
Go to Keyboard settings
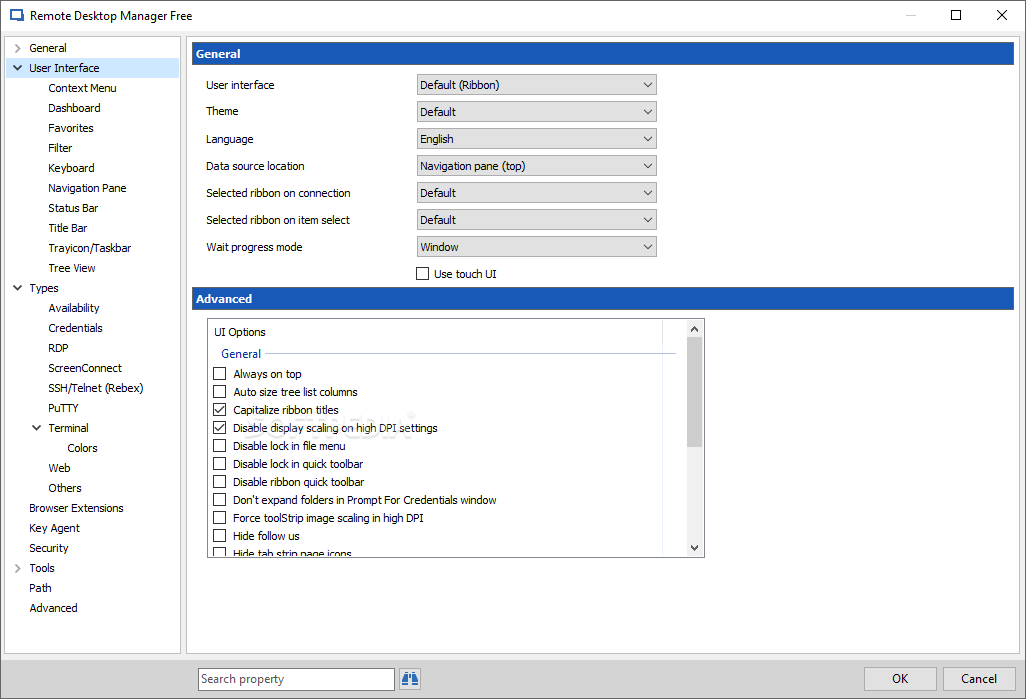[x=71, y=168]
